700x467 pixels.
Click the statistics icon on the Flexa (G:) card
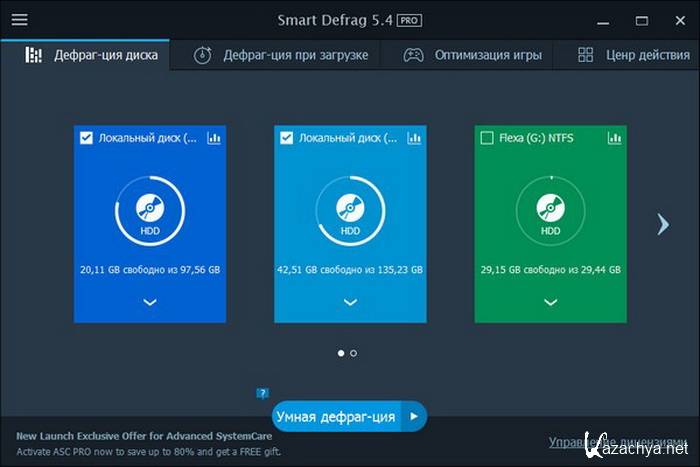pos(614,138)
